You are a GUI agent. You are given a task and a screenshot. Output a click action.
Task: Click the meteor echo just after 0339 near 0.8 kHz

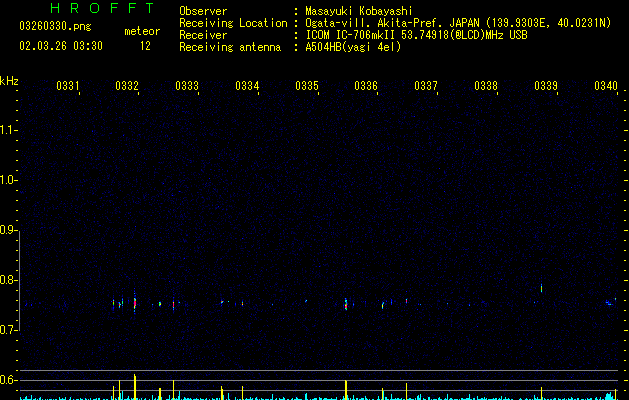(x=542, y=288)
